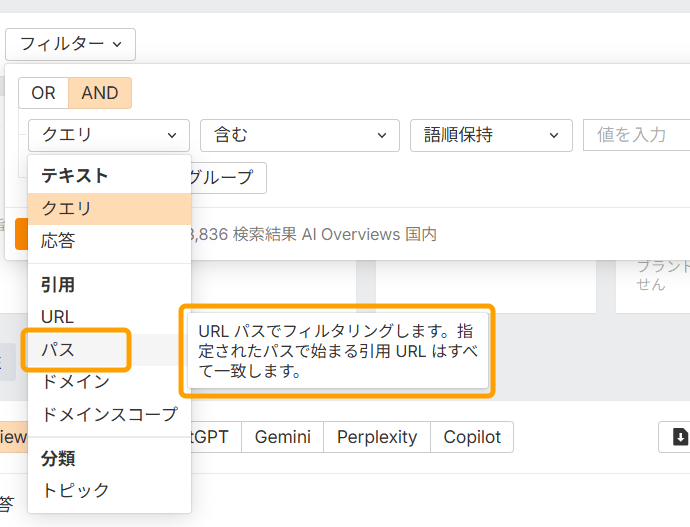Choose the ドメインスコープ option
The width and height of the screenshot is (690, 527).
click(108, 414)
